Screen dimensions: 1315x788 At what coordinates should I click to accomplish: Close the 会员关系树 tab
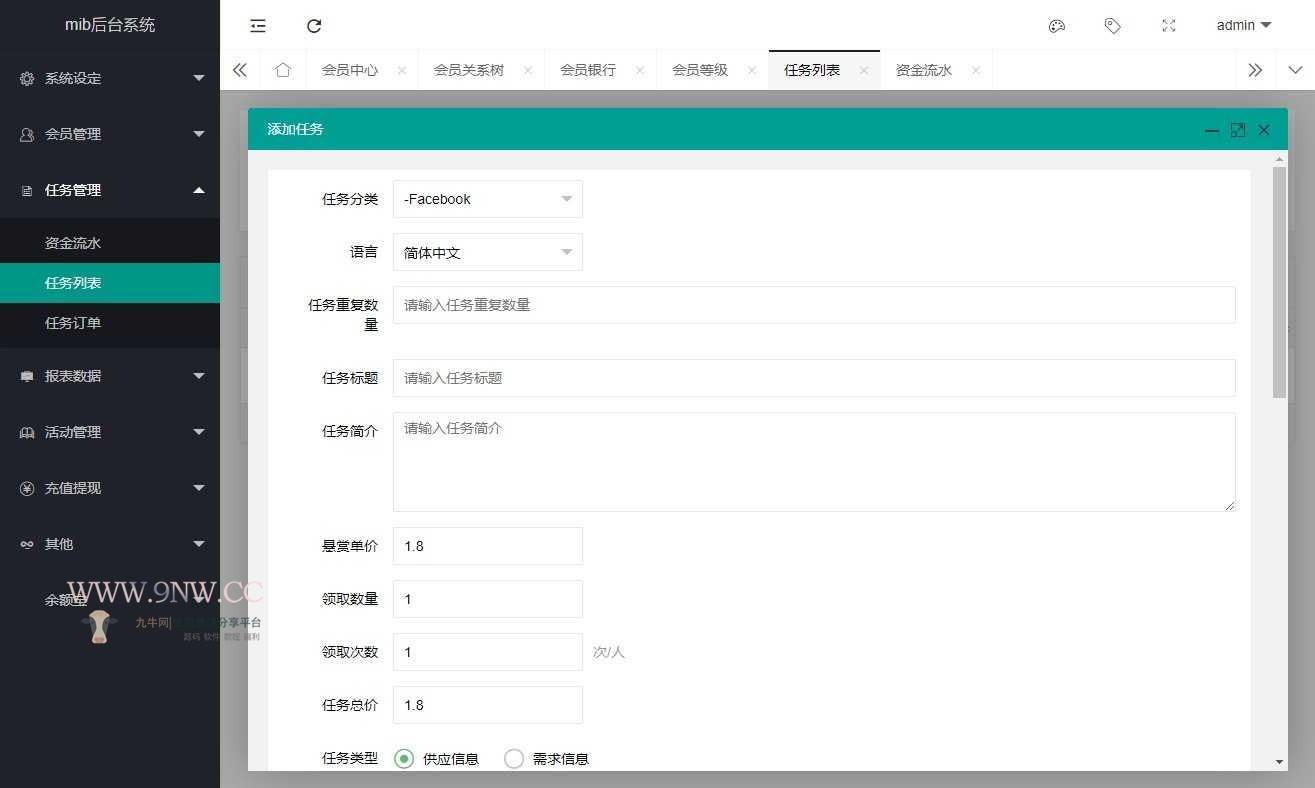point(528,70)
